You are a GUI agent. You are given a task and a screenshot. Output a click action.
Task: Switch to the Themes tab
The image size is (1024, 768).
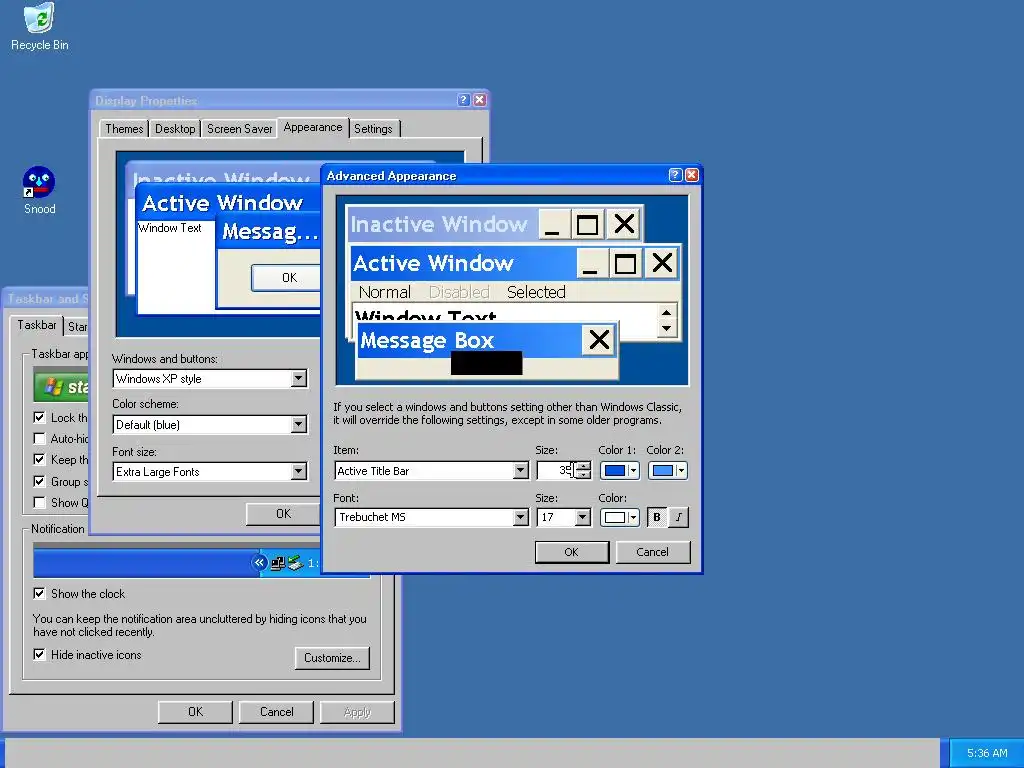[x=124, y=129]
